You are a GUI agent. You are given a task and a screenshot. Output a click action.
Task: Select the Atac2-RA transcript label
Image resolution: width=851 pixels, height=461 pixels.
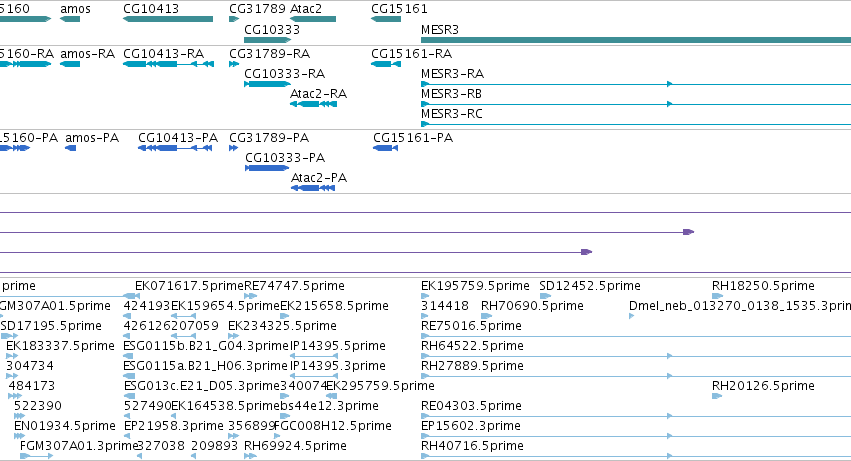point(319,94)
